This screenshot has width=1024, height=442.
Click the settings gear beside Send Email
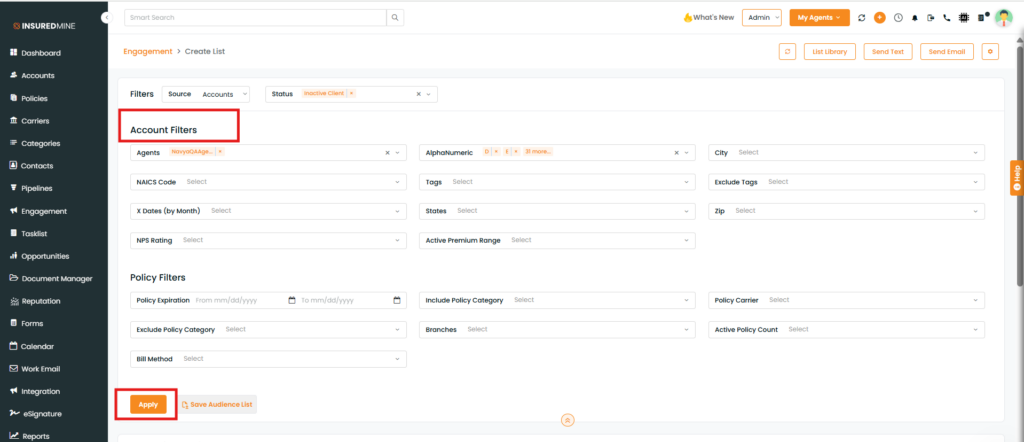991,51
